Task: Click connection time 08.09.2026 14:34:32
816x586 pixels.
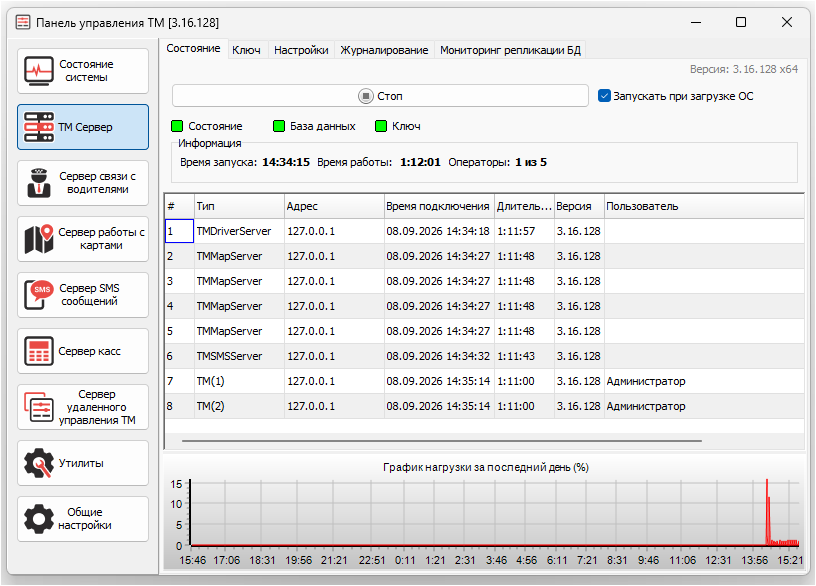Action: click(438, 356)
